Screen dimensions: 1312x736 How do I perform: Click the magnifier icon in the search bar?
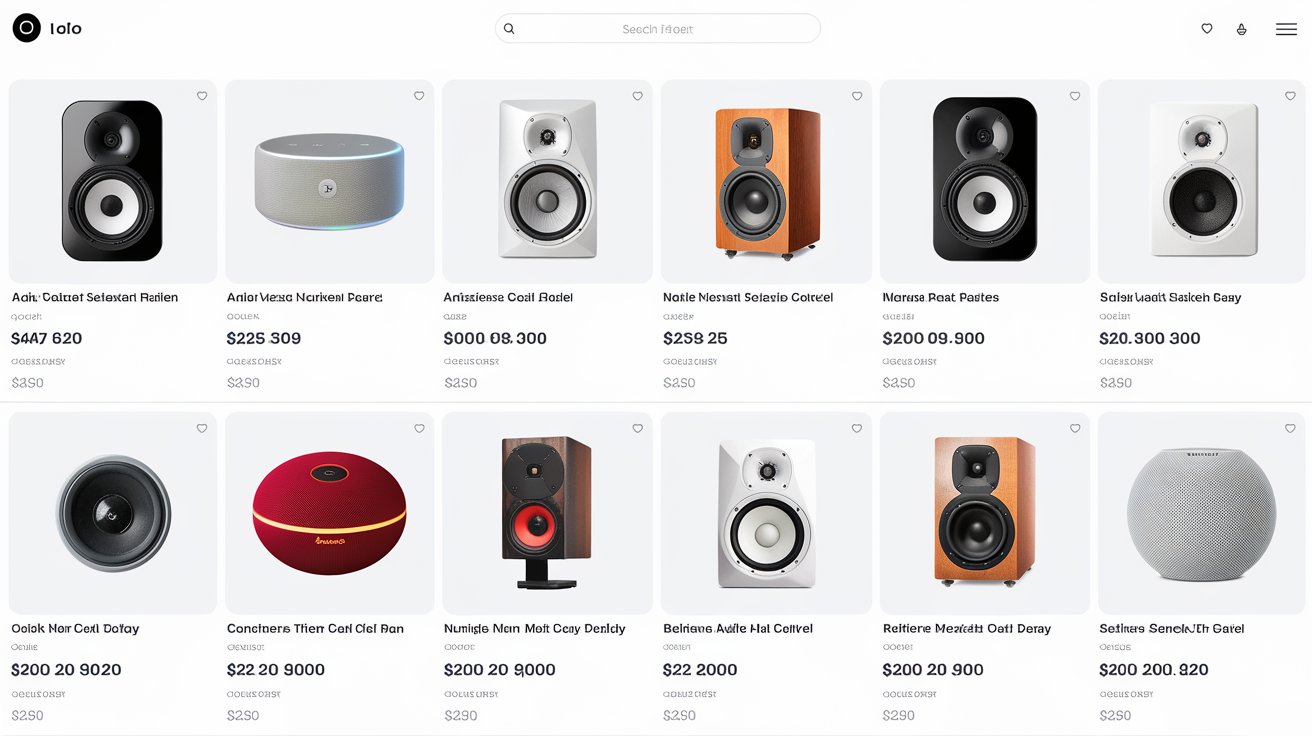point(509,29)
